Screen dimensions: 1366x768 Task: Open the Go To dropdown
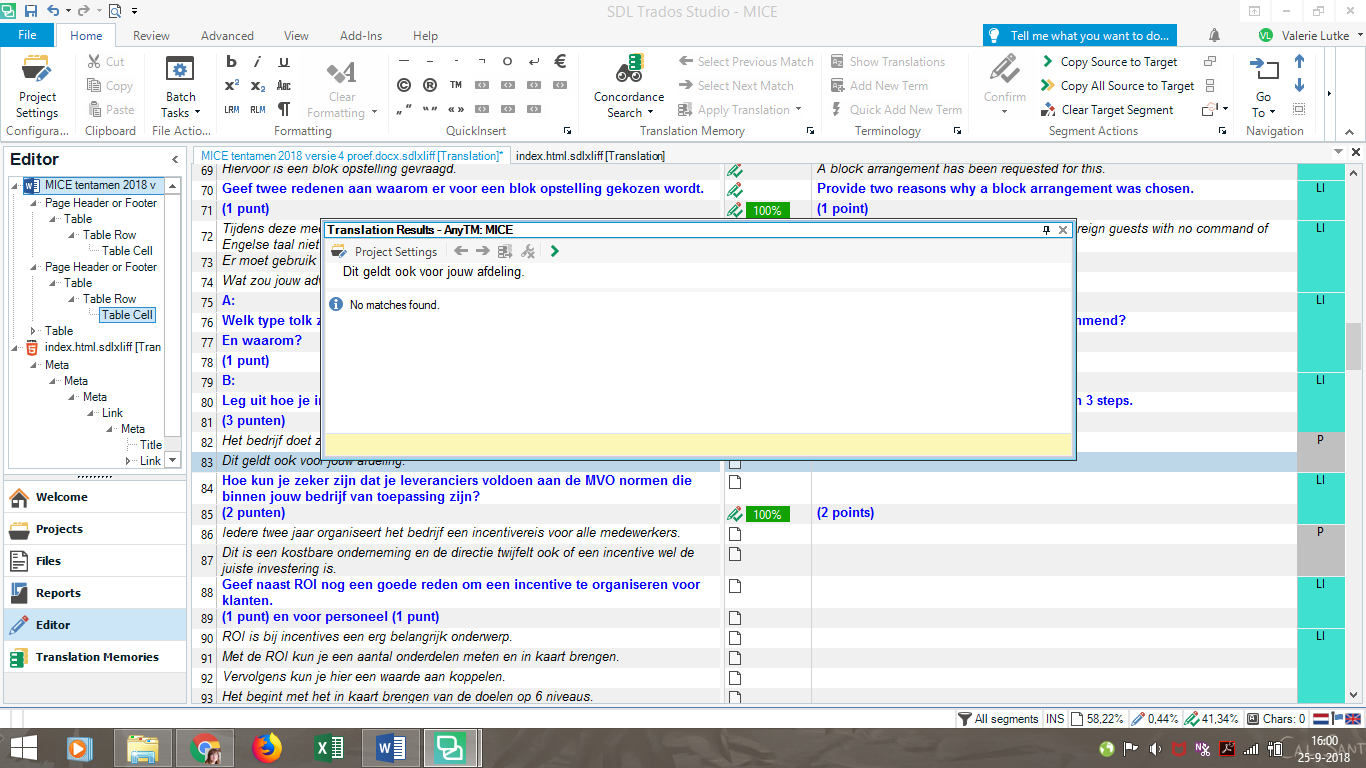pyautogui.click(x=1264, y=105)
